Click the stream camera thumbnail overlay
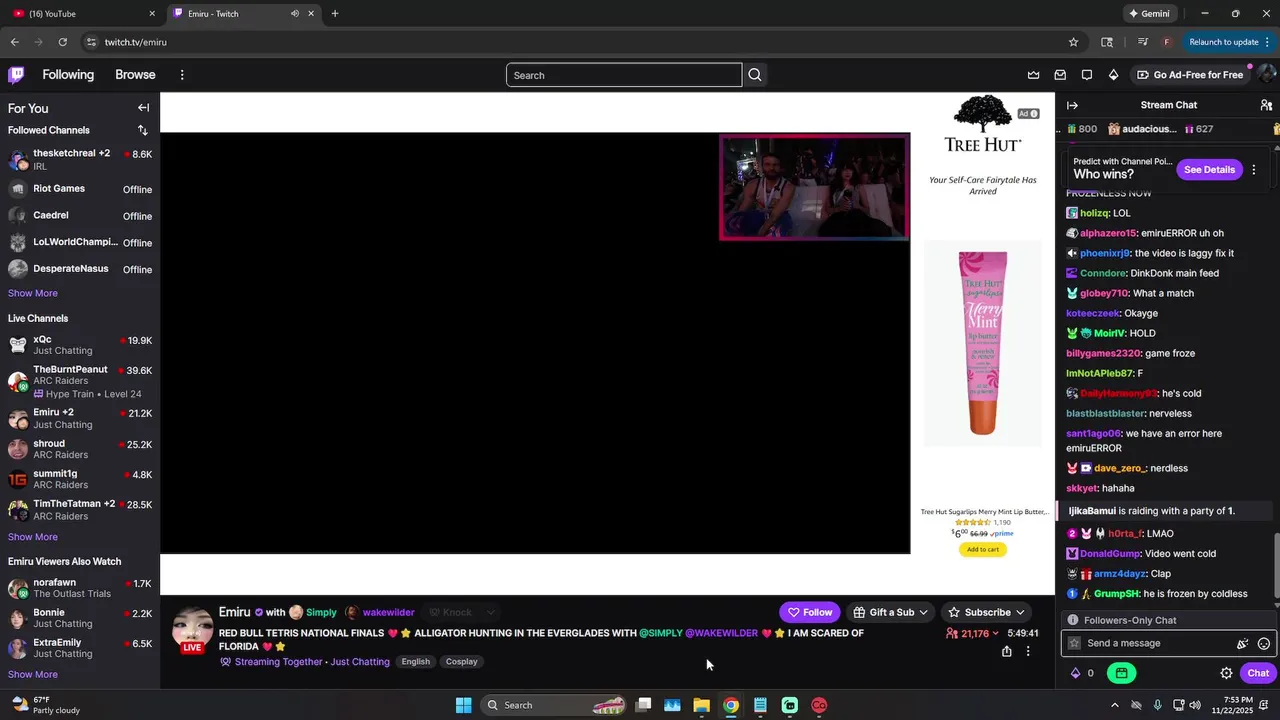The height and width of the screenshot is (720, 1280). pos(814,187)
